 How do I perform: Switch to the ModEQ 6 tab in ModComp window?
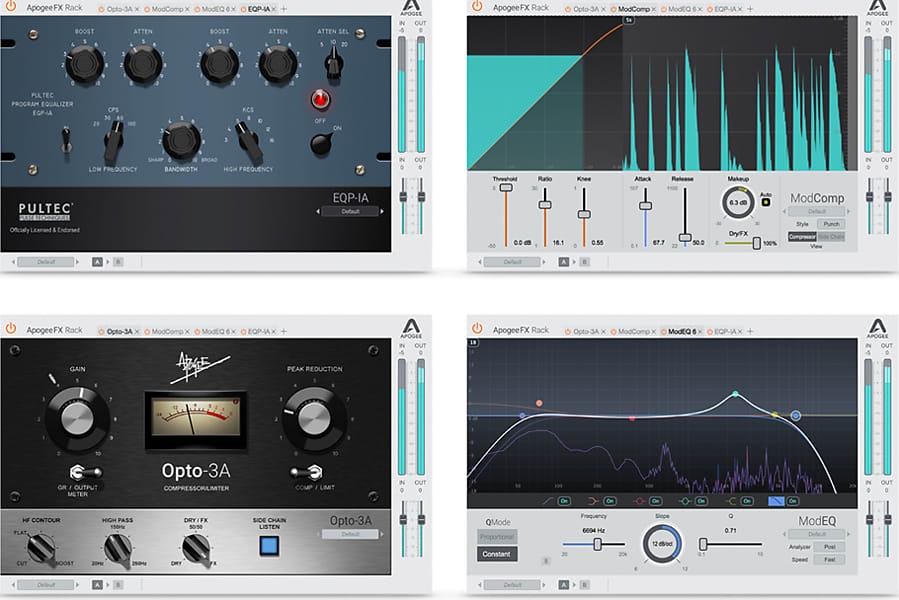(682, 9)
